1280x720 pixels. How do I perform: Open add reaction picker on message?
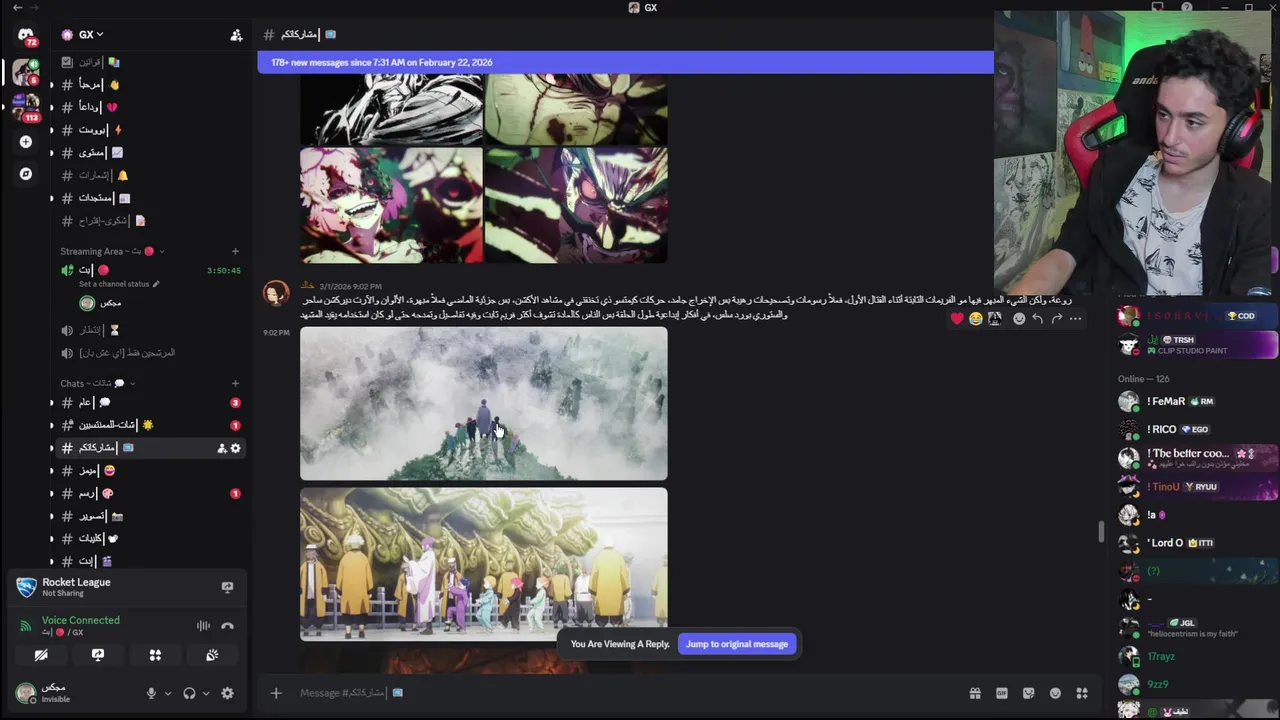[x=1019, y=318]
